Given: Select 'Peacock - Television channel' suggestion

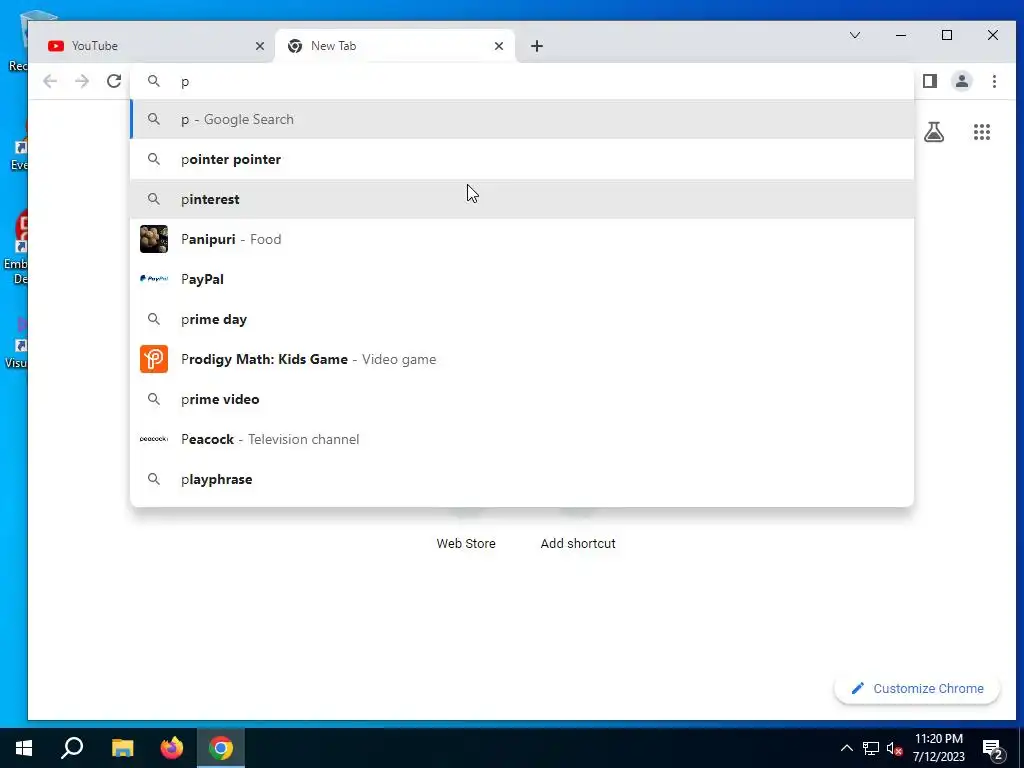Looking at the screenshot, I should pos(522,439).
